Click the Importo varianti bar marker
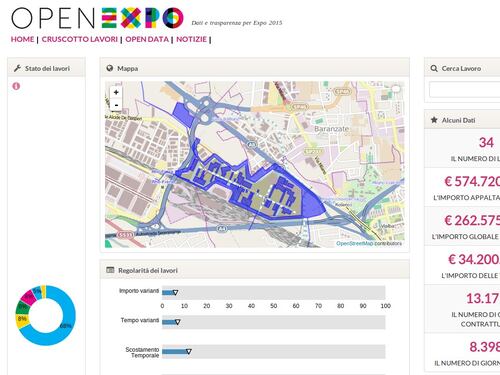The height and width of the screenshot is (375, 500). (175, 293)
